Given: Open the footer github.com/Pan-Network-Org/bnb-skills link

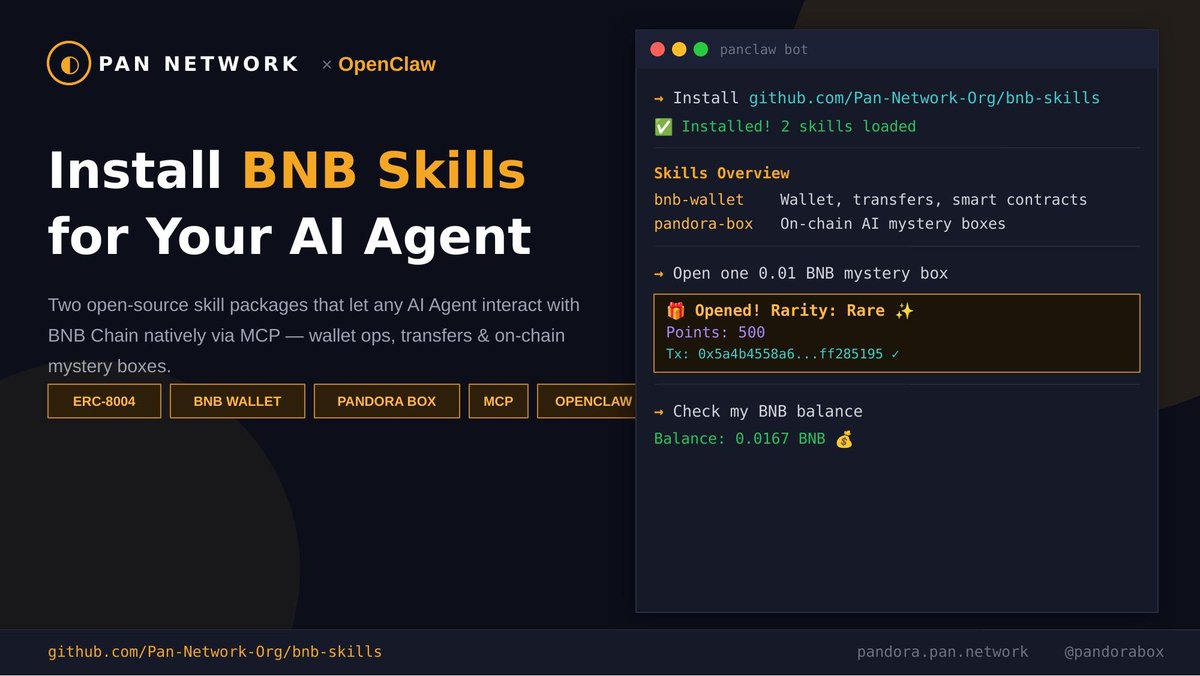Looking at the screenshot, I should 215,652.
